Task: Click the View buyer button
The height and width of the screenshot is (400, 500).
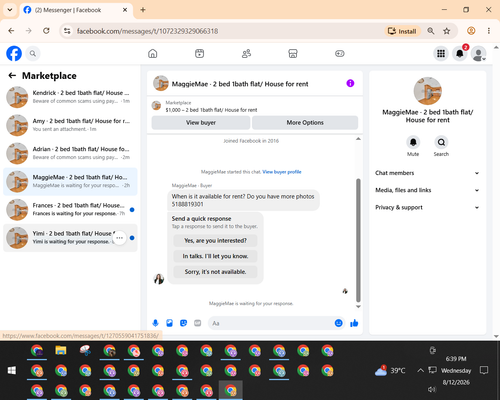Action: point(201,123)
